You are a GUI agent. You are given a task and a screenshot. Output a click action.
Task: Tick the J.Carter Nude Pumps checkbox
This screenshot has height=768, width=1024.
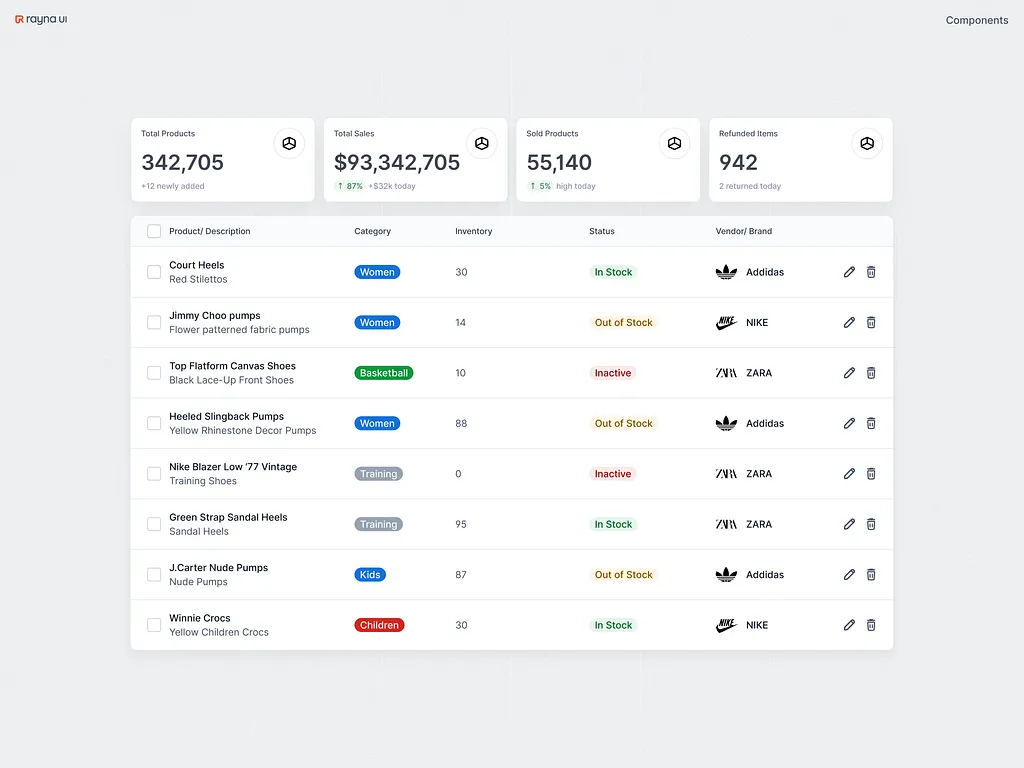[x=154, y=575]
